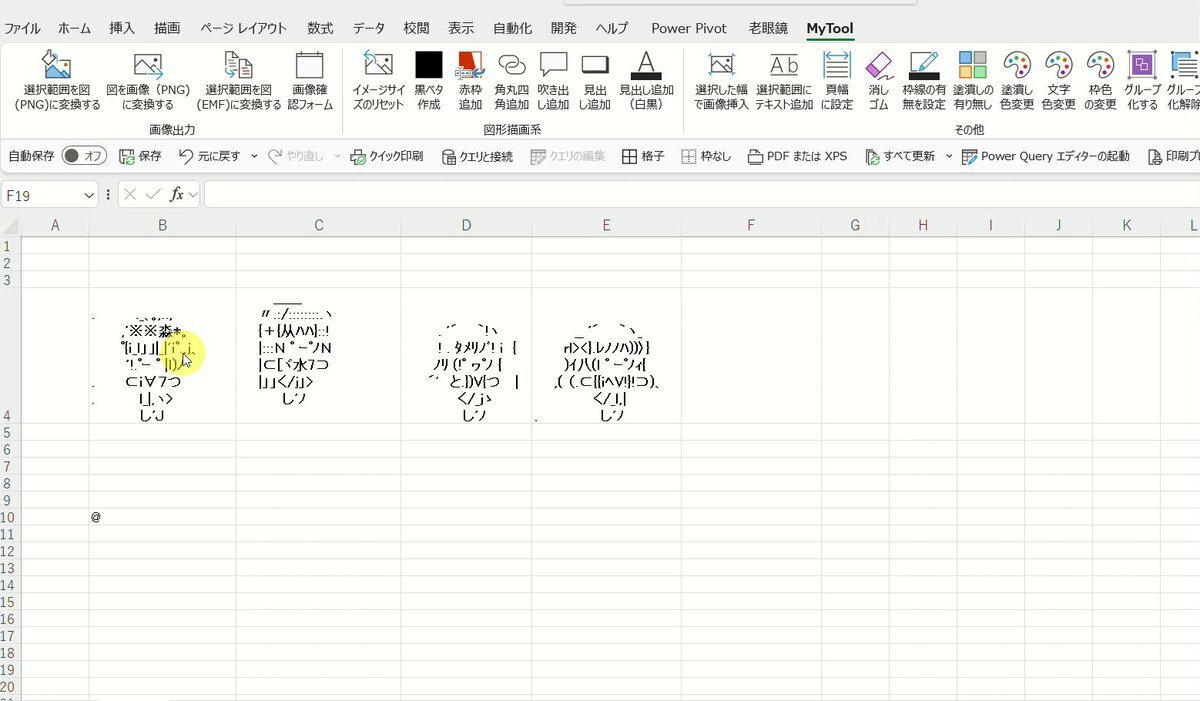Expand the 元に戻す undo history dropdown

[x=254, y=156]
